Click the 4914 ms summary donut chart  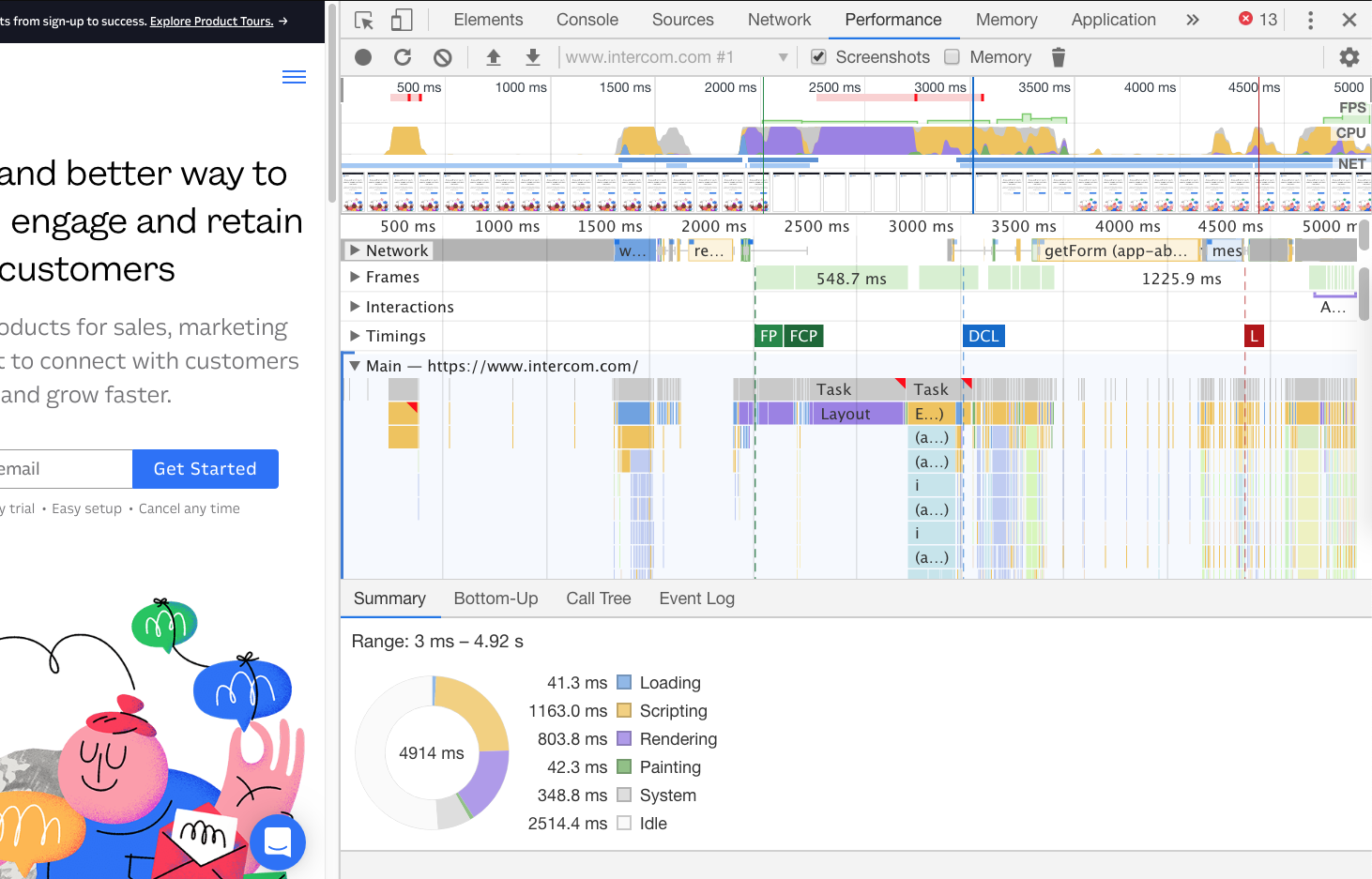(x=432, y=752)
